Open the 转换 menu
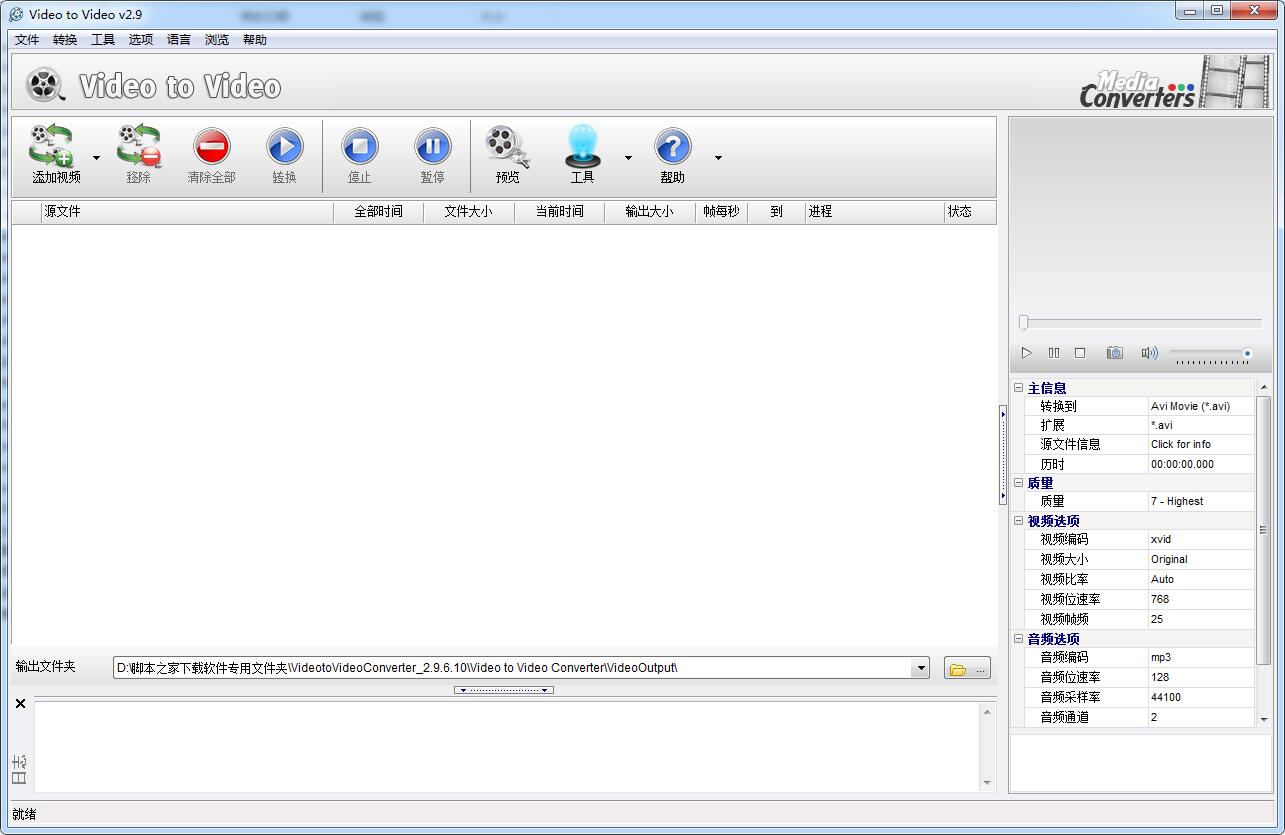The height and width of the screenshot is (835, 1285). click(65, 40)
